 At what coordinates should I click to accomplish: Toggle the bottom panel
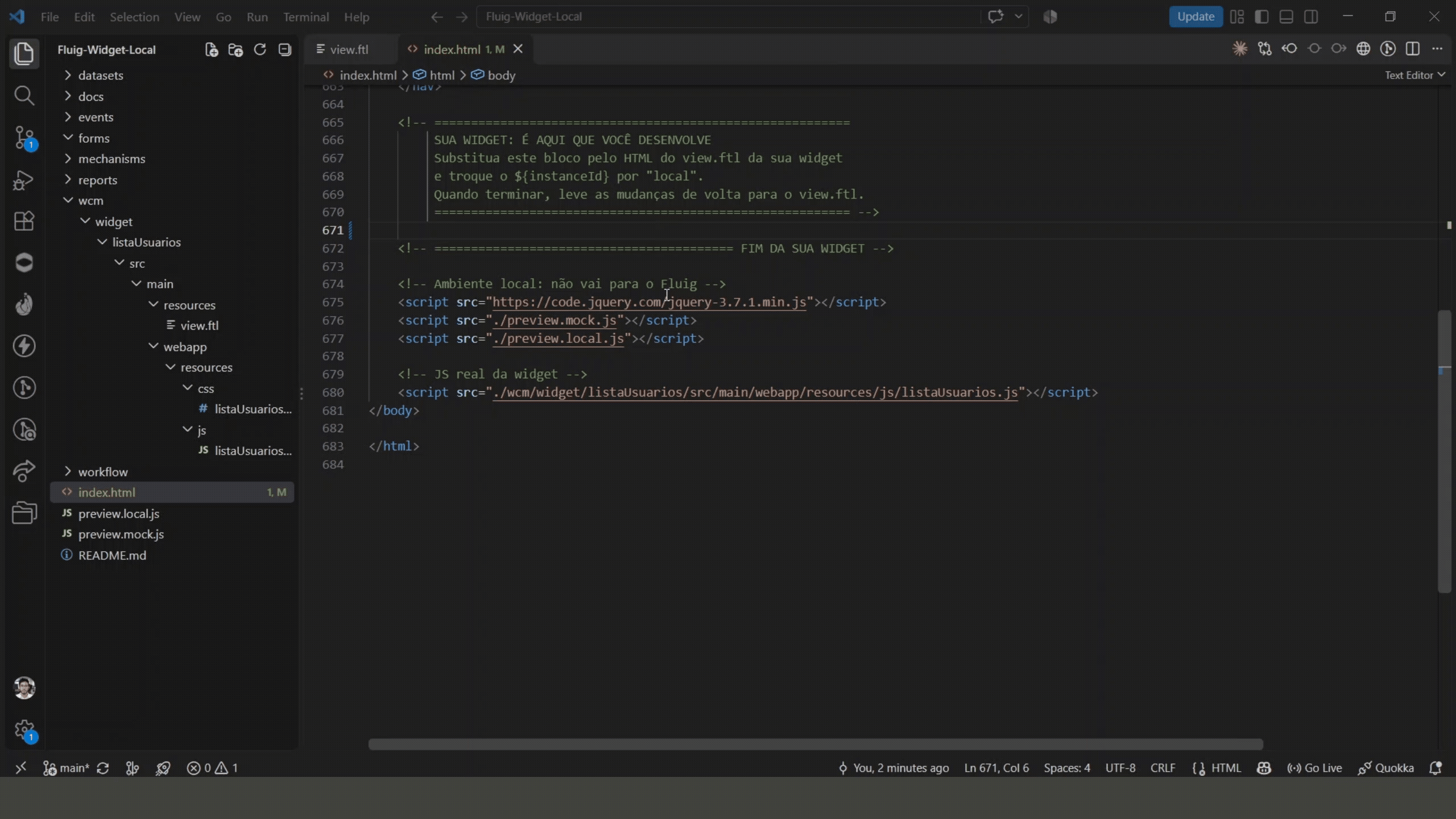coord(1286,16)
